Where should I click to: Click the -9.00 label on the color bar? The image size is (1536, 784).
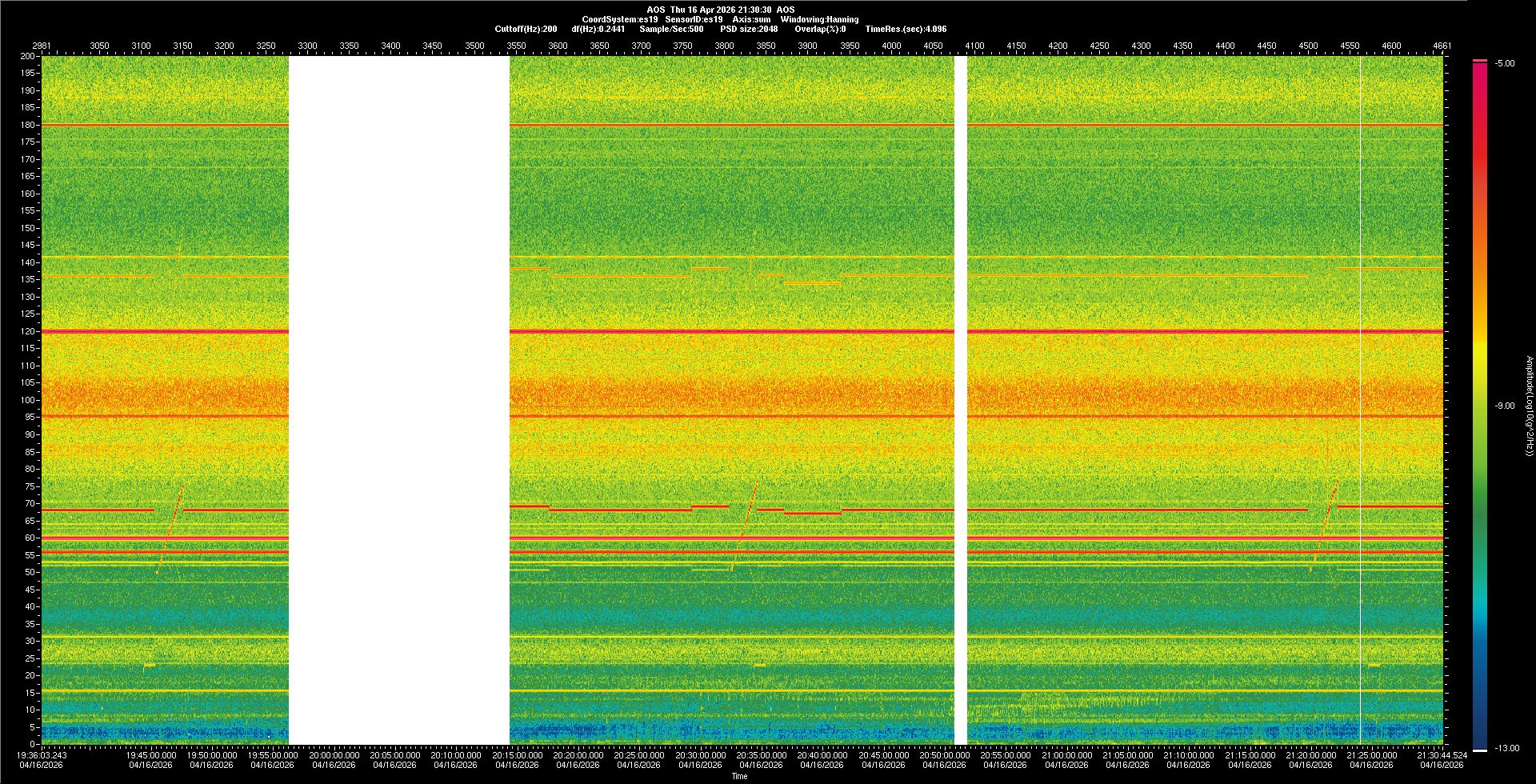(1505, 406)
